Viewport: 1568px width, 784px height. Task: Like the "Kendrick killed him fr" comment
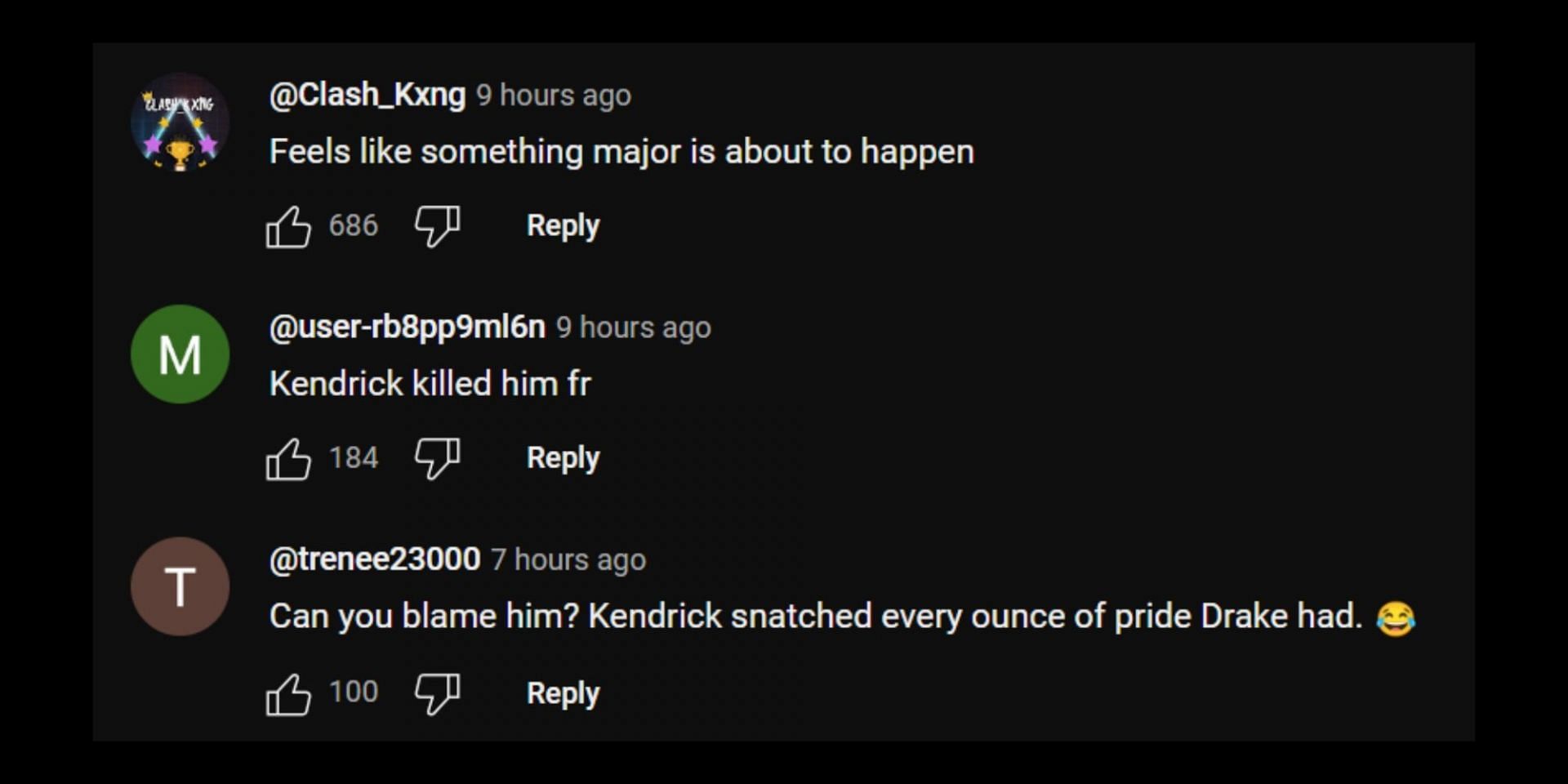coord(288,458)
